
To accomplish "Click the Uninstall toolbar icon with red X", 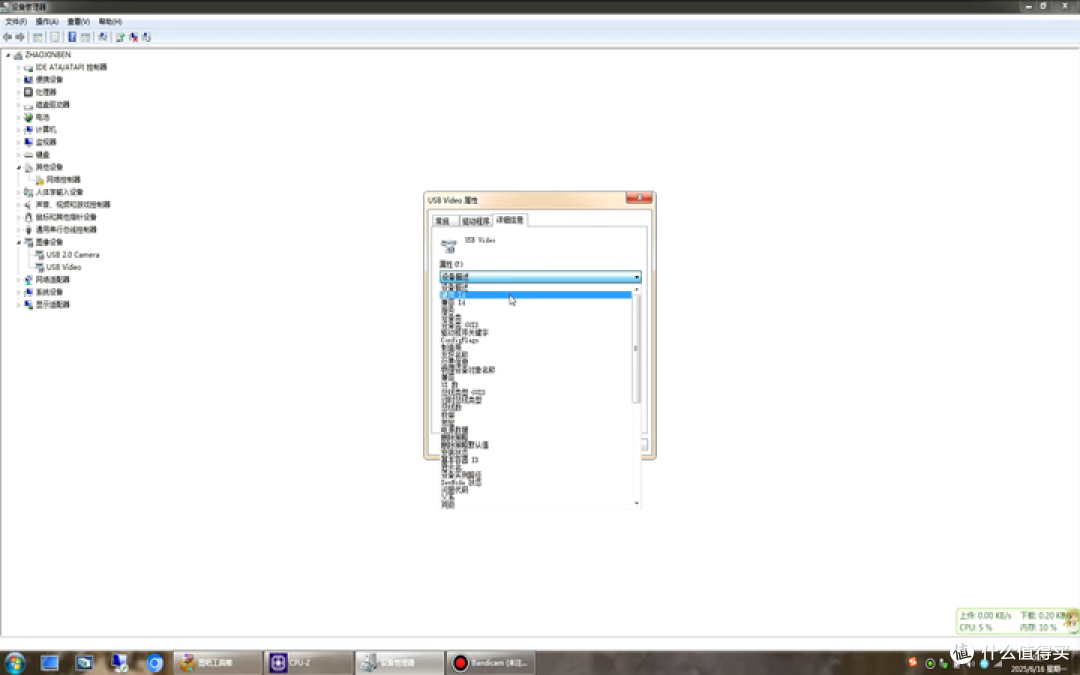I will pyautogui.click(x=133, y=37).
